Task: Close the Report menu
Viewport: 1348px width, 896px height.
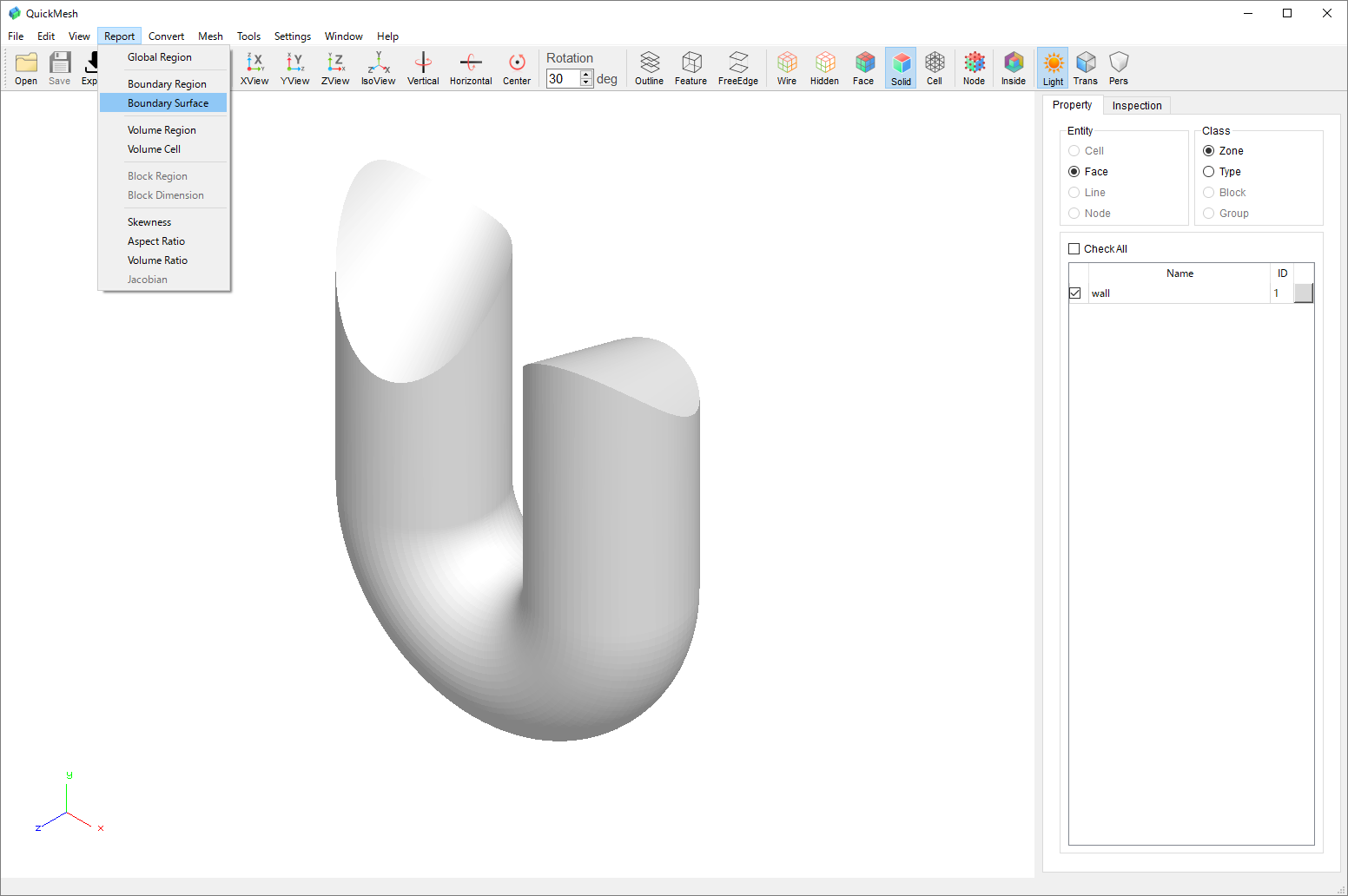Action: [120, 36]
